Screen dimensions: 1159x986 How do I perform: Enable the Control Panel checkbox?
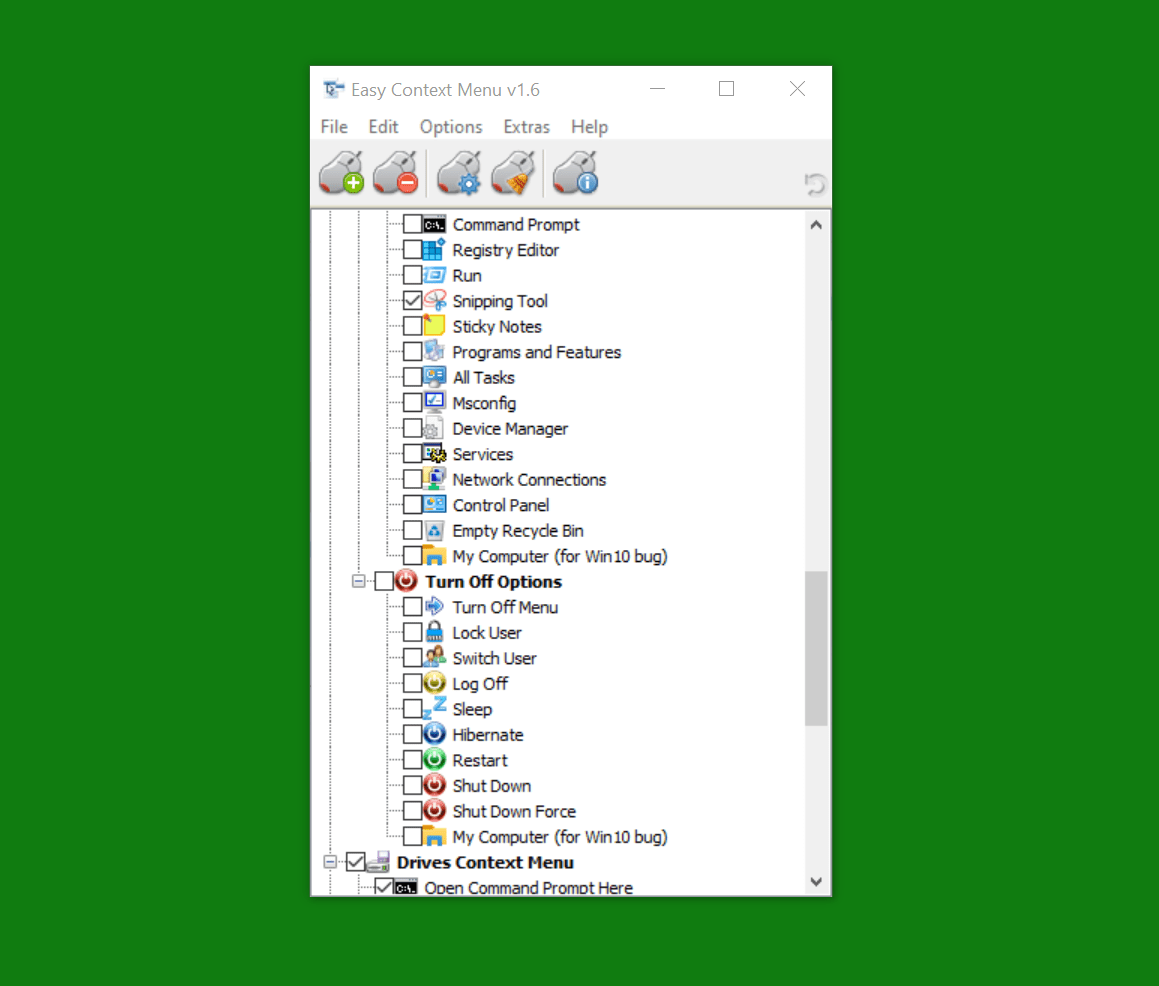click(x=412, y=505)
